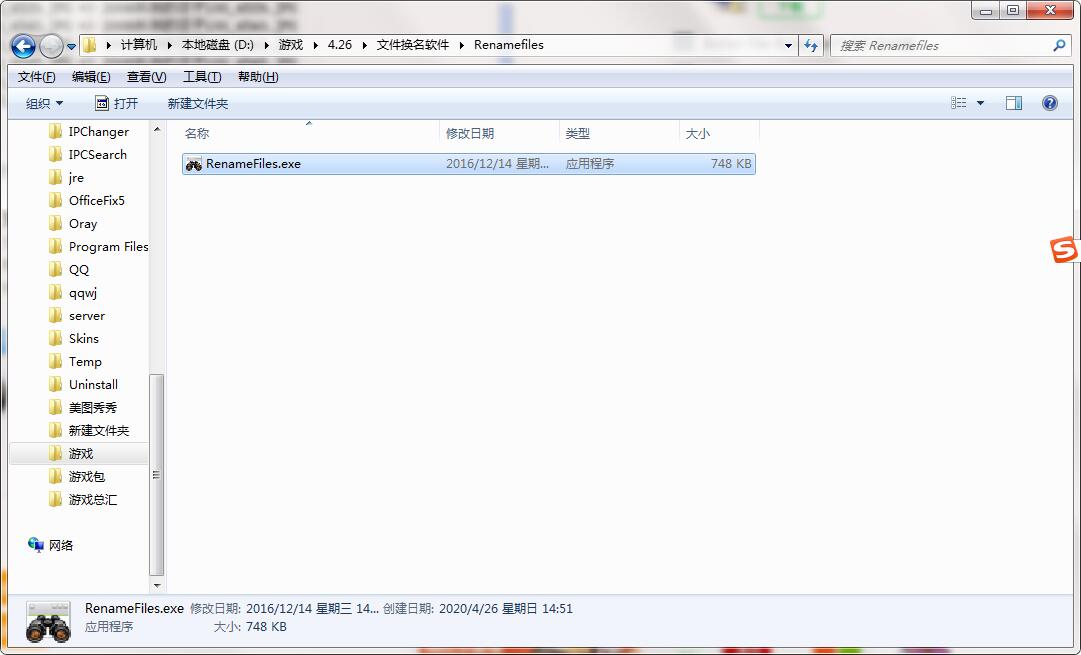Viewport: 1081px width, 655px height.
Task: Open the 查看(V) menu
Action: (146, 77)
